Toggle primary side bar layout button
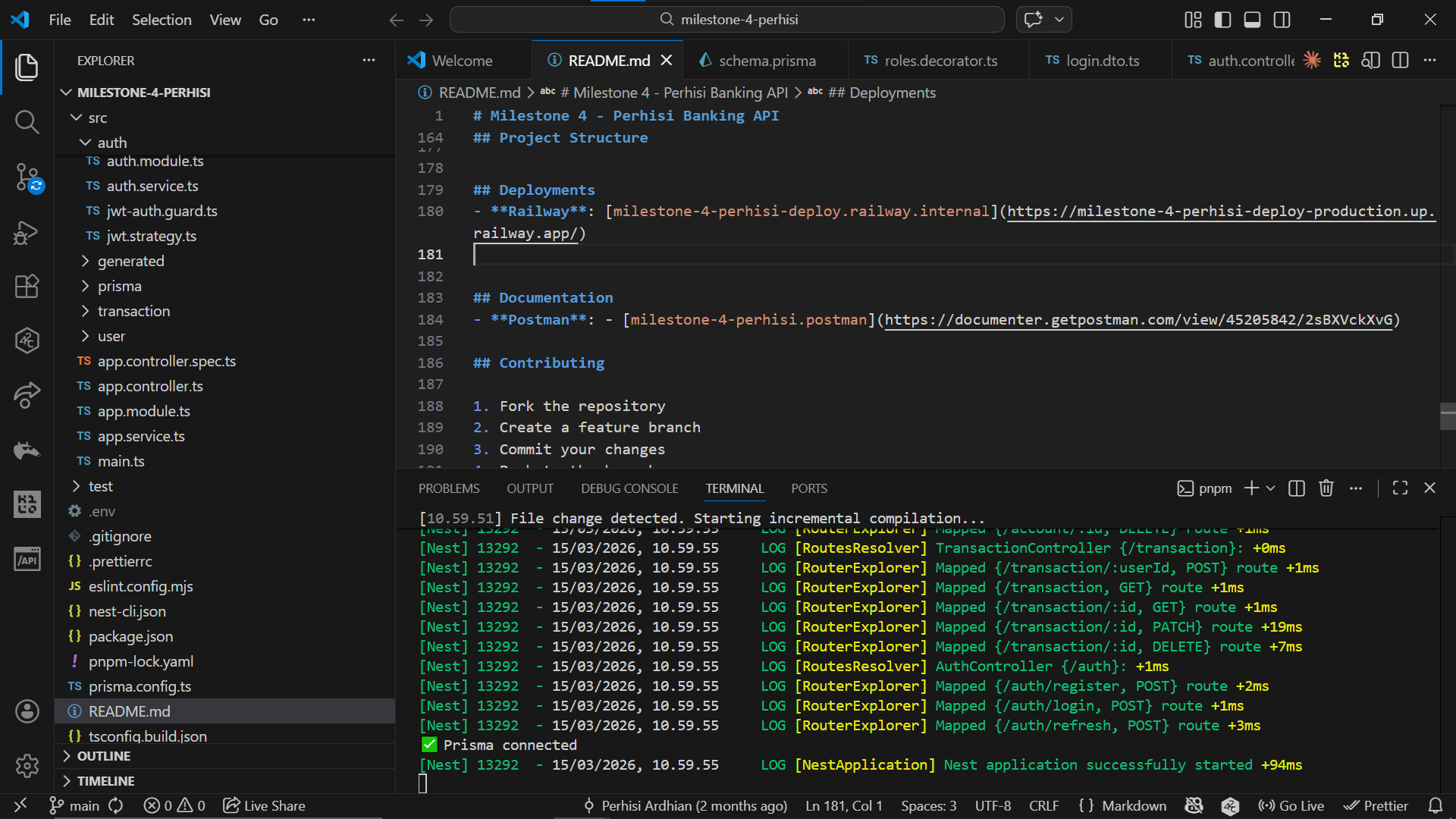 pyautogui.click(x=1222, y=20)
